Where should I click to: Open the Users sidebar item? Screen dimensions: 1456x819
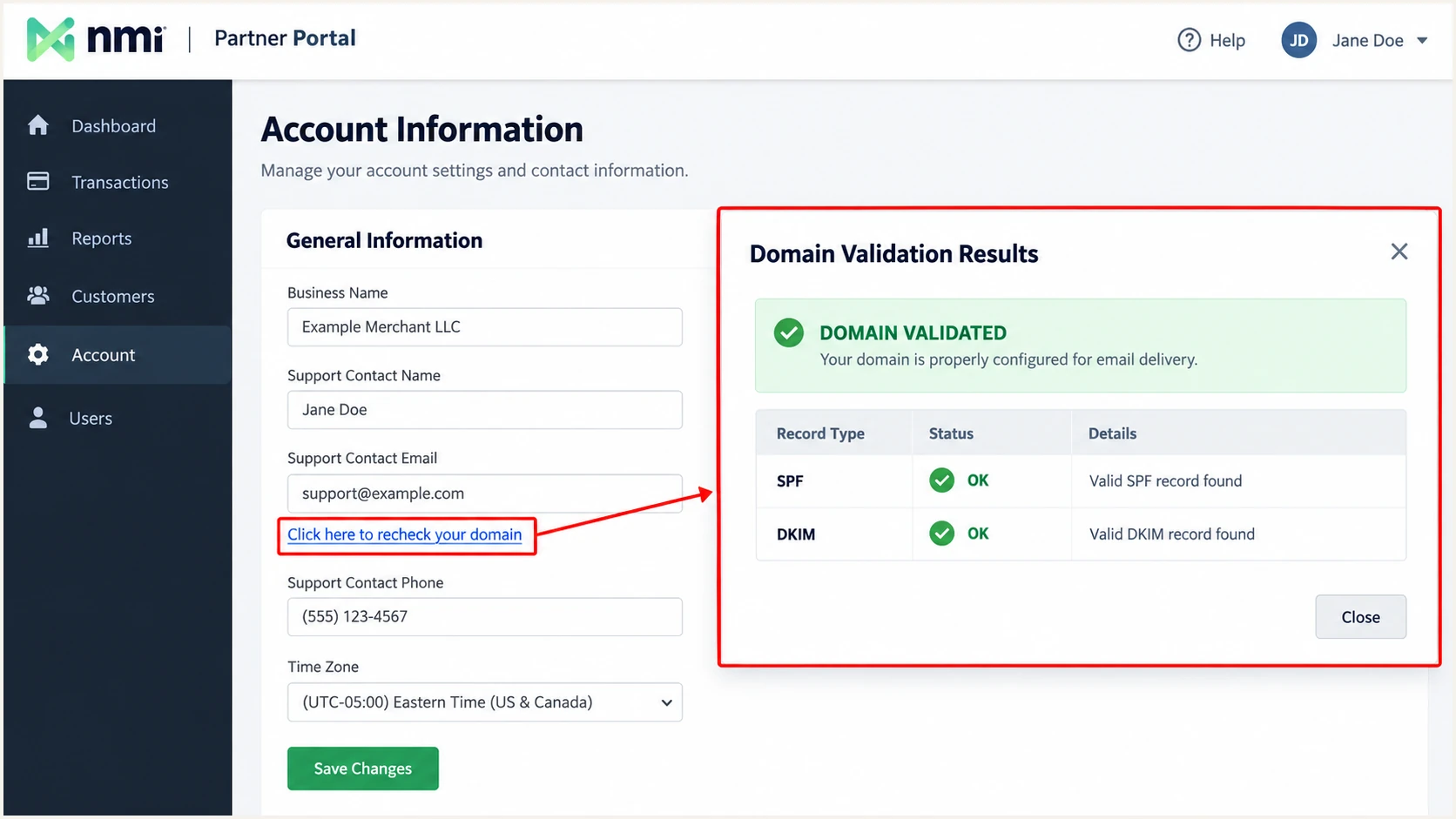(x=118, y=418)
